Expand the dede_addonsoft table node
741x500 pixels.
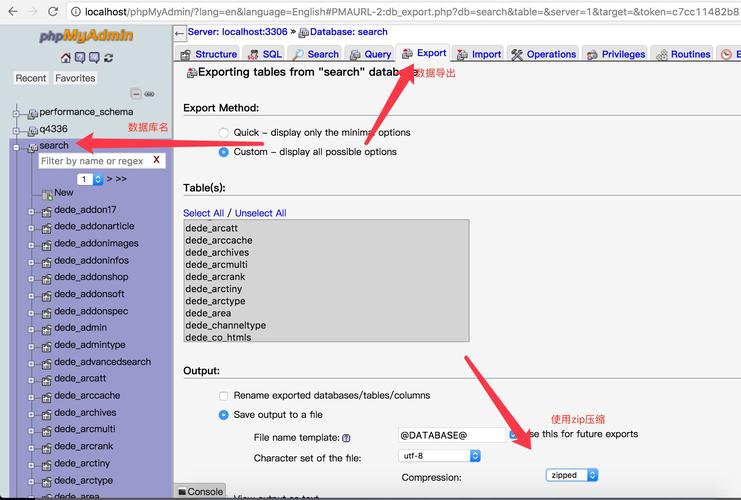pyautogui.click(x=31, y=296)
